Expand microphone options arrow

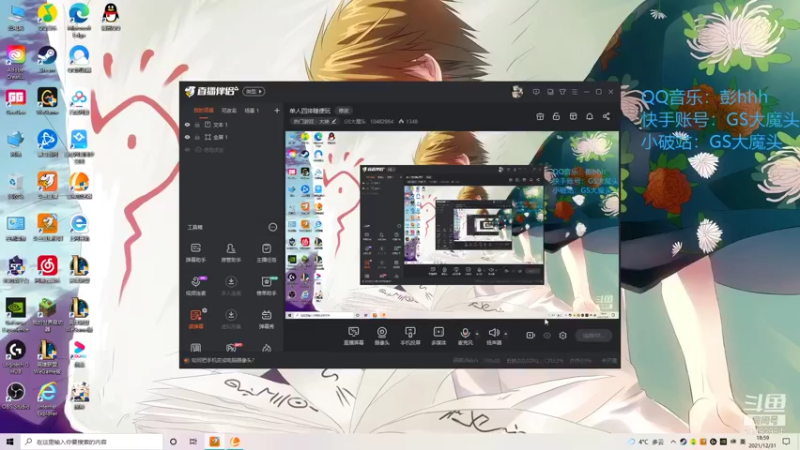click(477, 334)
